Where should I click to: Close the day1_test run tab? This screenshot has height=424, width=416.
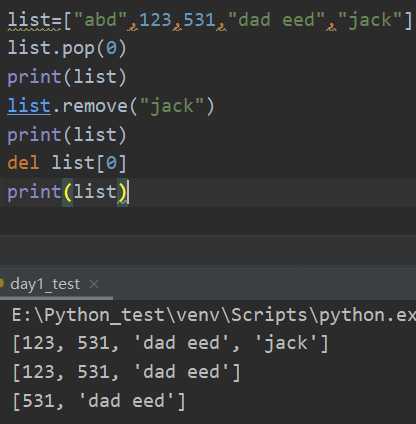click(94, 284)
